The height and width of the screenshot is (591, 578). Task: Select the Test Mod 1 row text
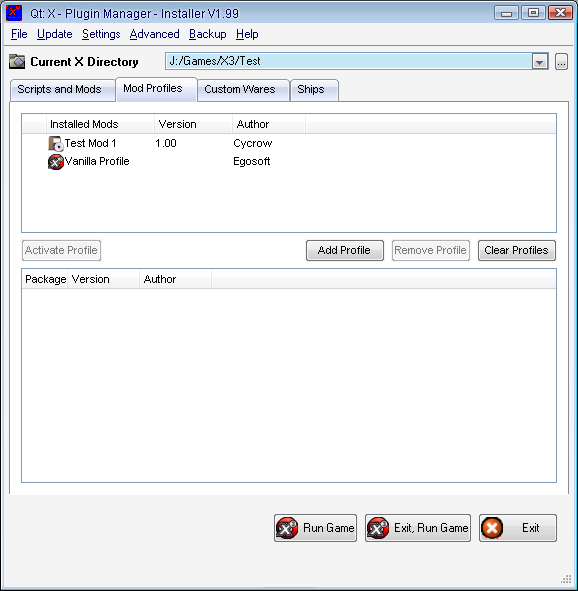(x=90, y=144)
